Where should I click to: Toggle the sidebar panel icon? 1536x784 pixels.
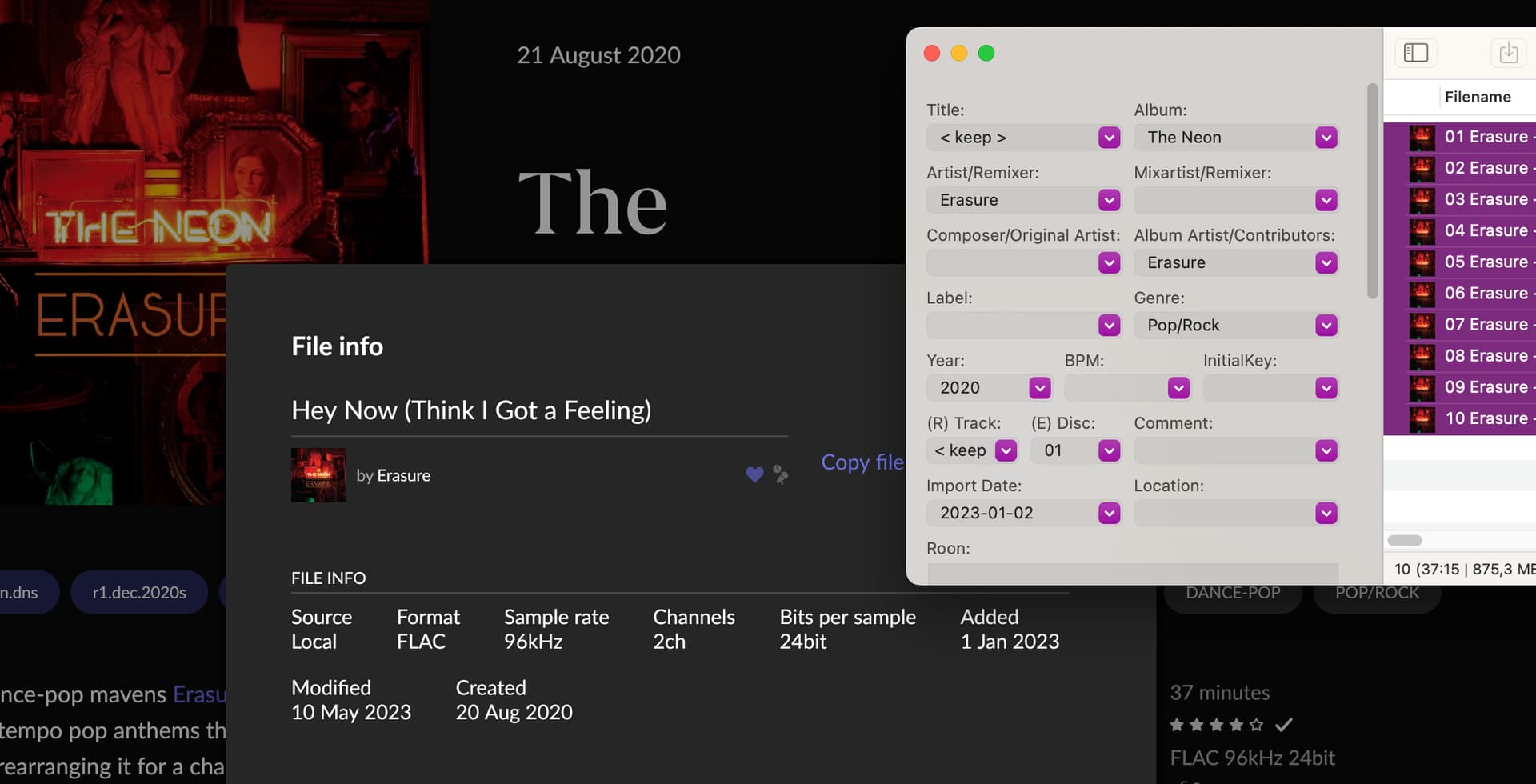(1415, 53)
